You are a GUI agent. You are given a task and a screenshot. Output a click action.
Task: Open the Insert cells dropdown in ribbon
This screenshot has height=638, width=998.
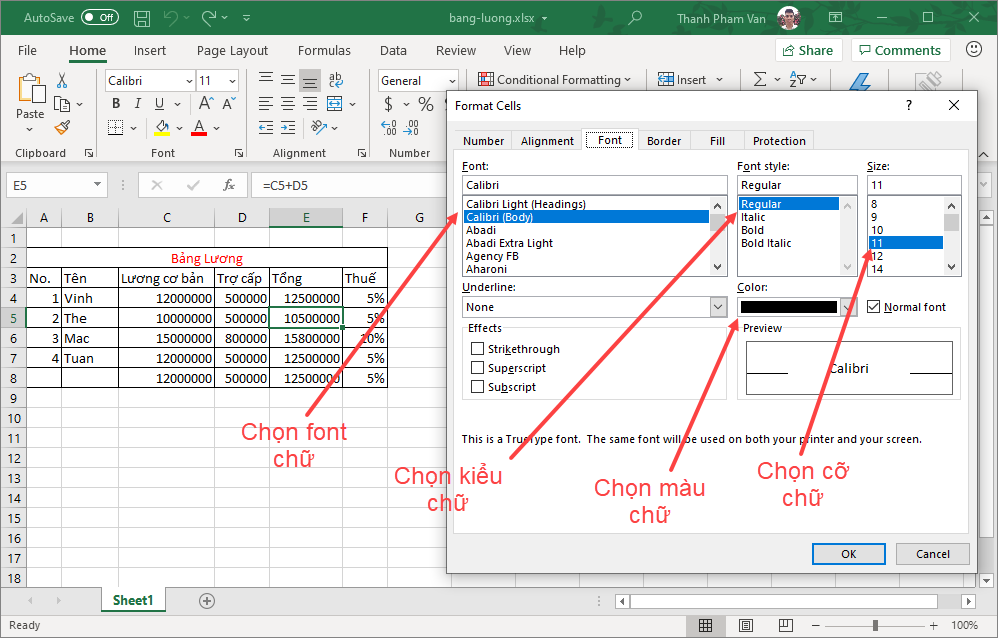719,80
